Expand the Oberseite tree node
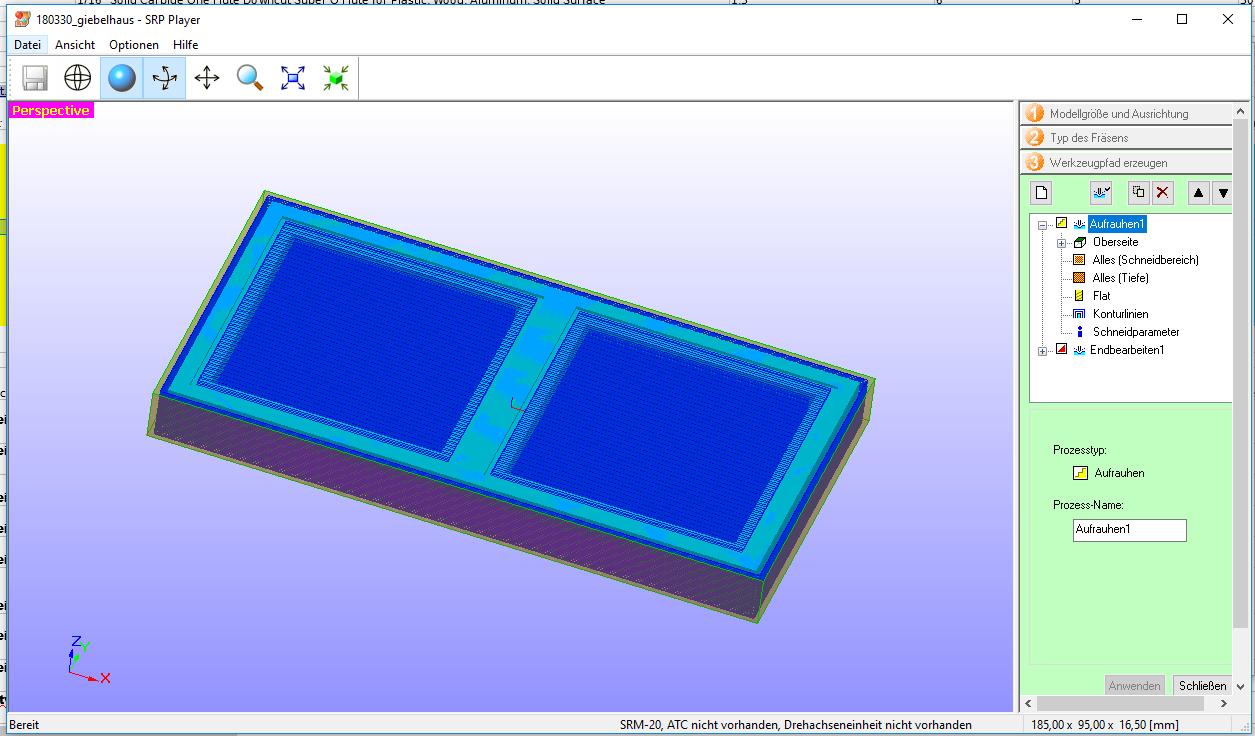This screenshot has width=1255, height=736. 1061,242
